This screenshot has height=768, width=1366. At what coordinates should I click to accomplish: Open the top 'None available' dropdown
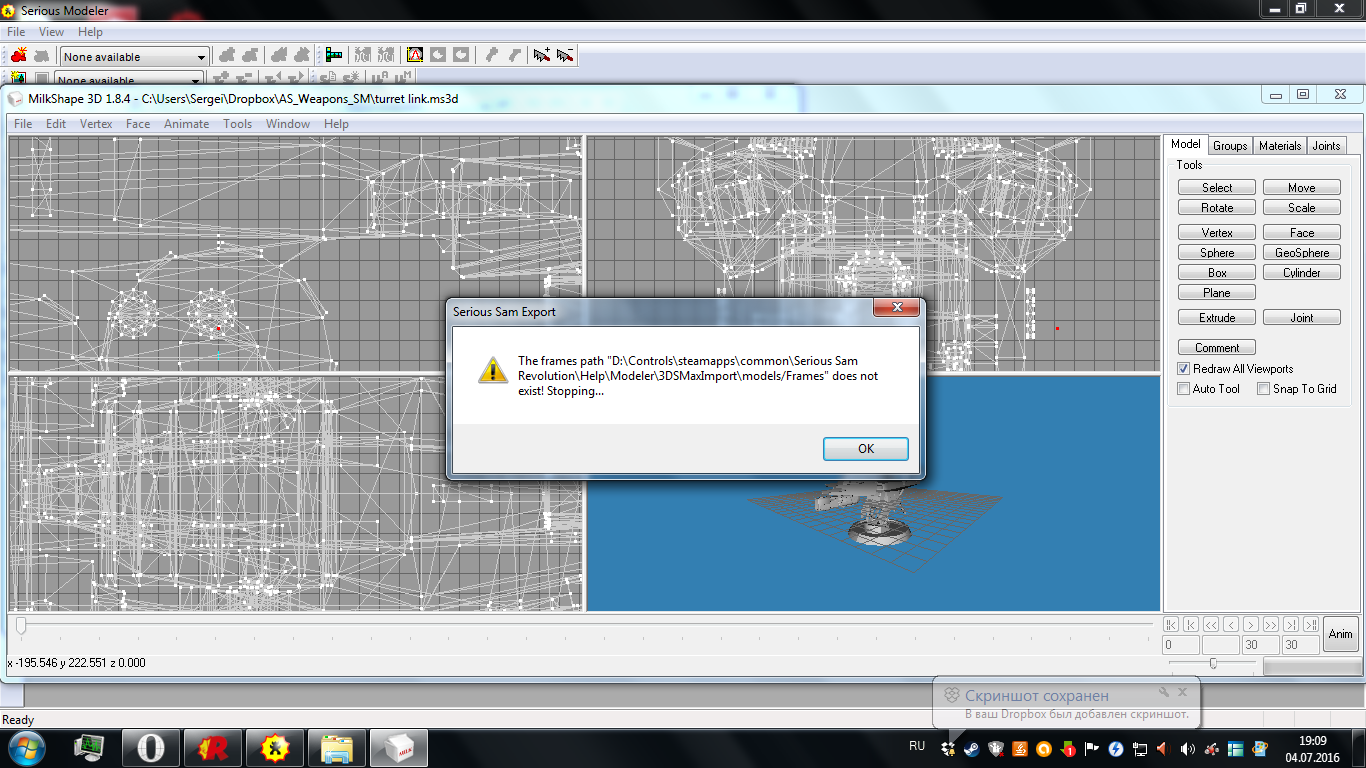tap(135, 57)
